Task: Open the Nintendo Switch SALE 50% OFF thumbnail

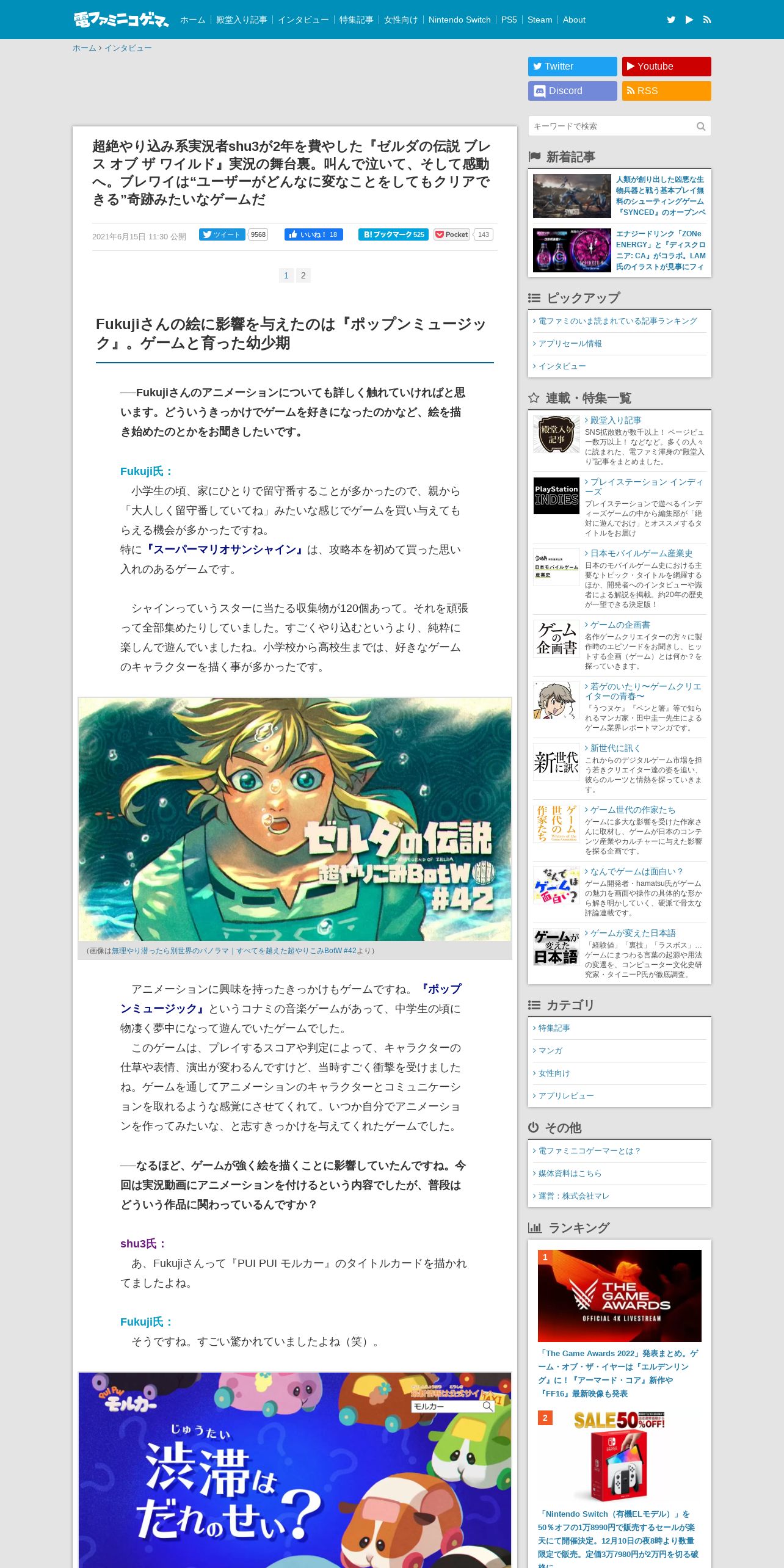Action: click(x=620, y=1456)
